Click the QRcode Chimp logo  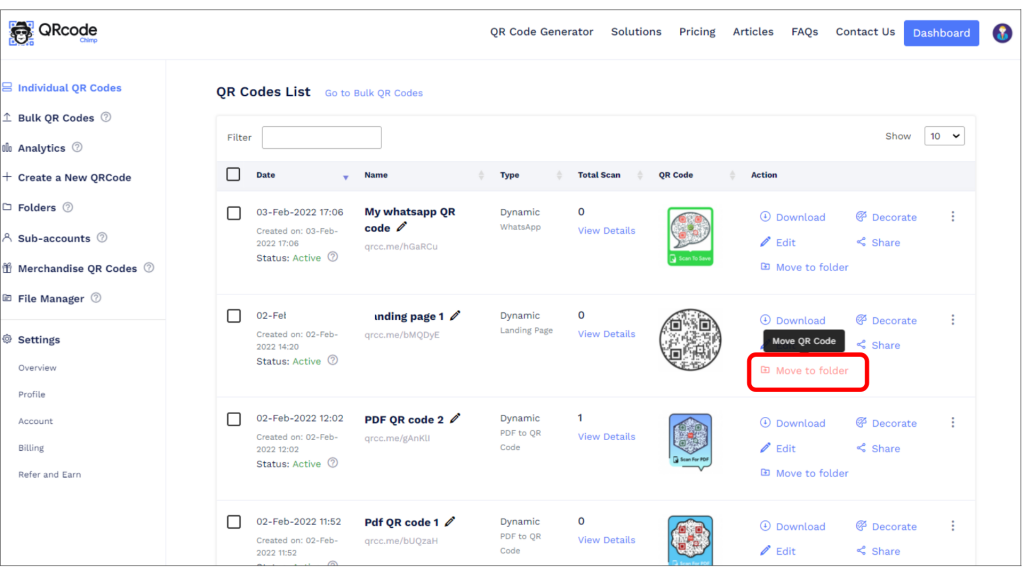pyautogui.click(x=52, y=31)
